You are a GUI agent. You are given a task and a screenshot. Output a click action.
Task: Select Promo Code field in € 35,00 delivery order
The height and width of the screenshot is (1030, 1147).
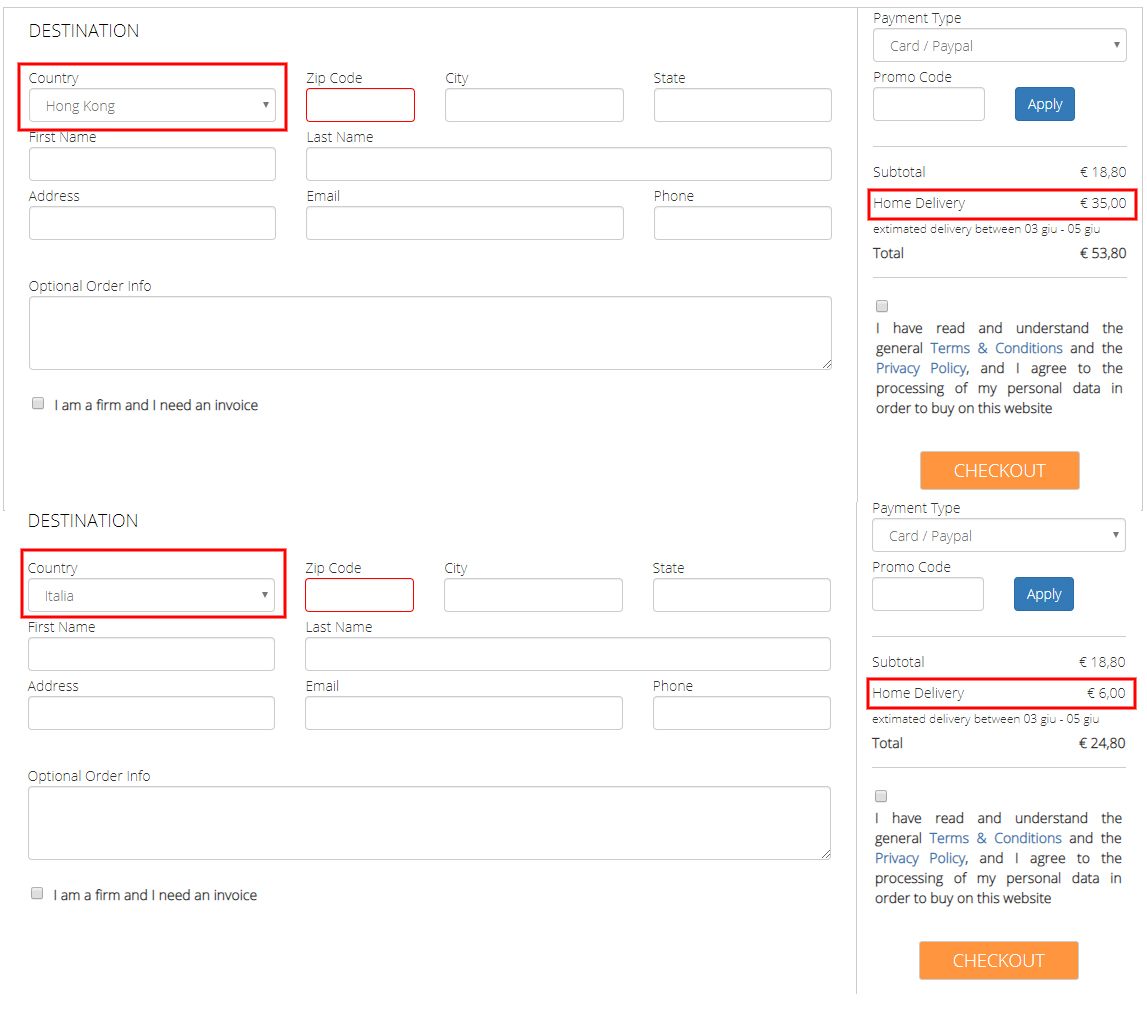(928, 104)
